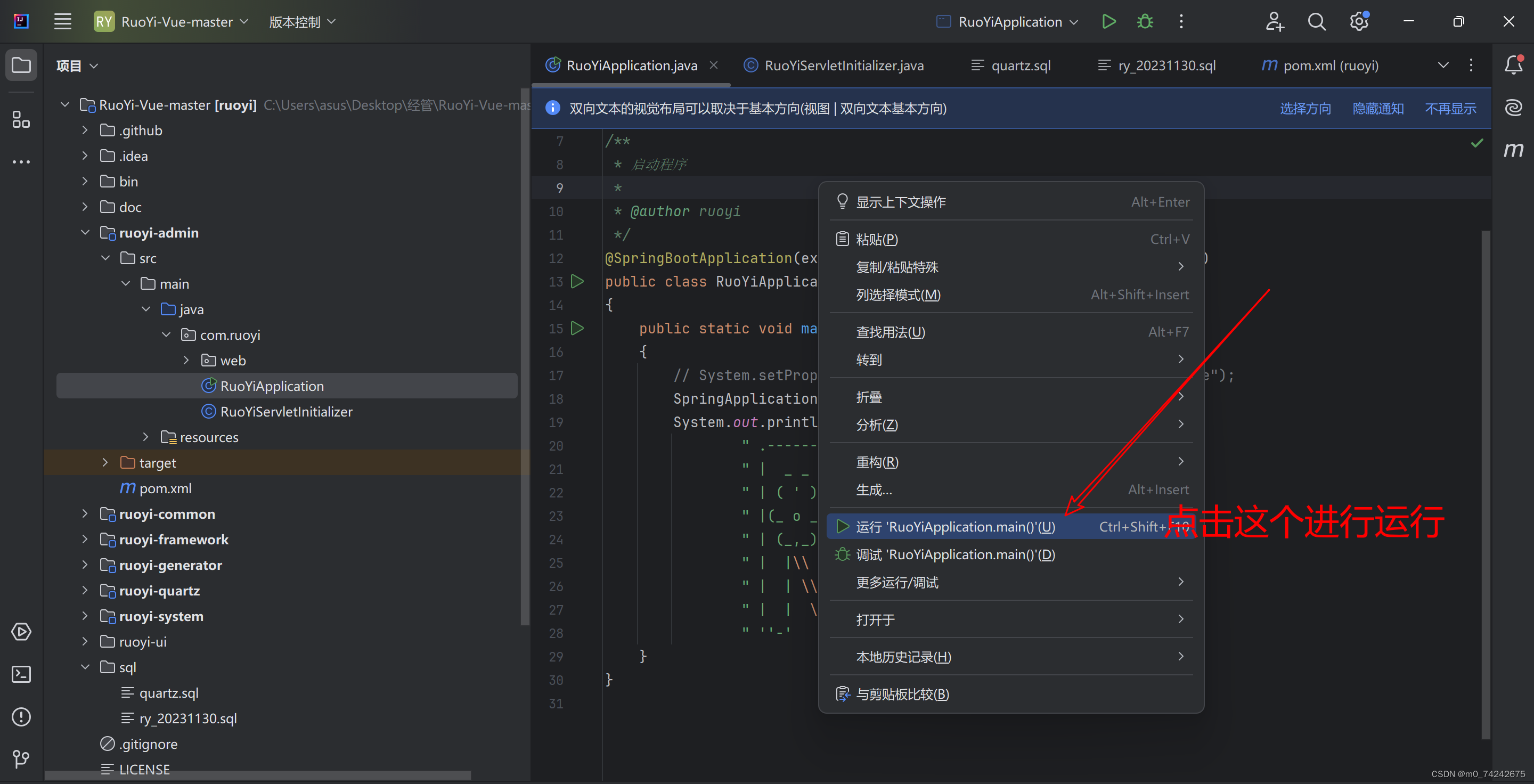This screenshot has height=784, width=1534.
Task: Open RuoYiApplication run configuration dropdown
Action: coord(1008,22)
